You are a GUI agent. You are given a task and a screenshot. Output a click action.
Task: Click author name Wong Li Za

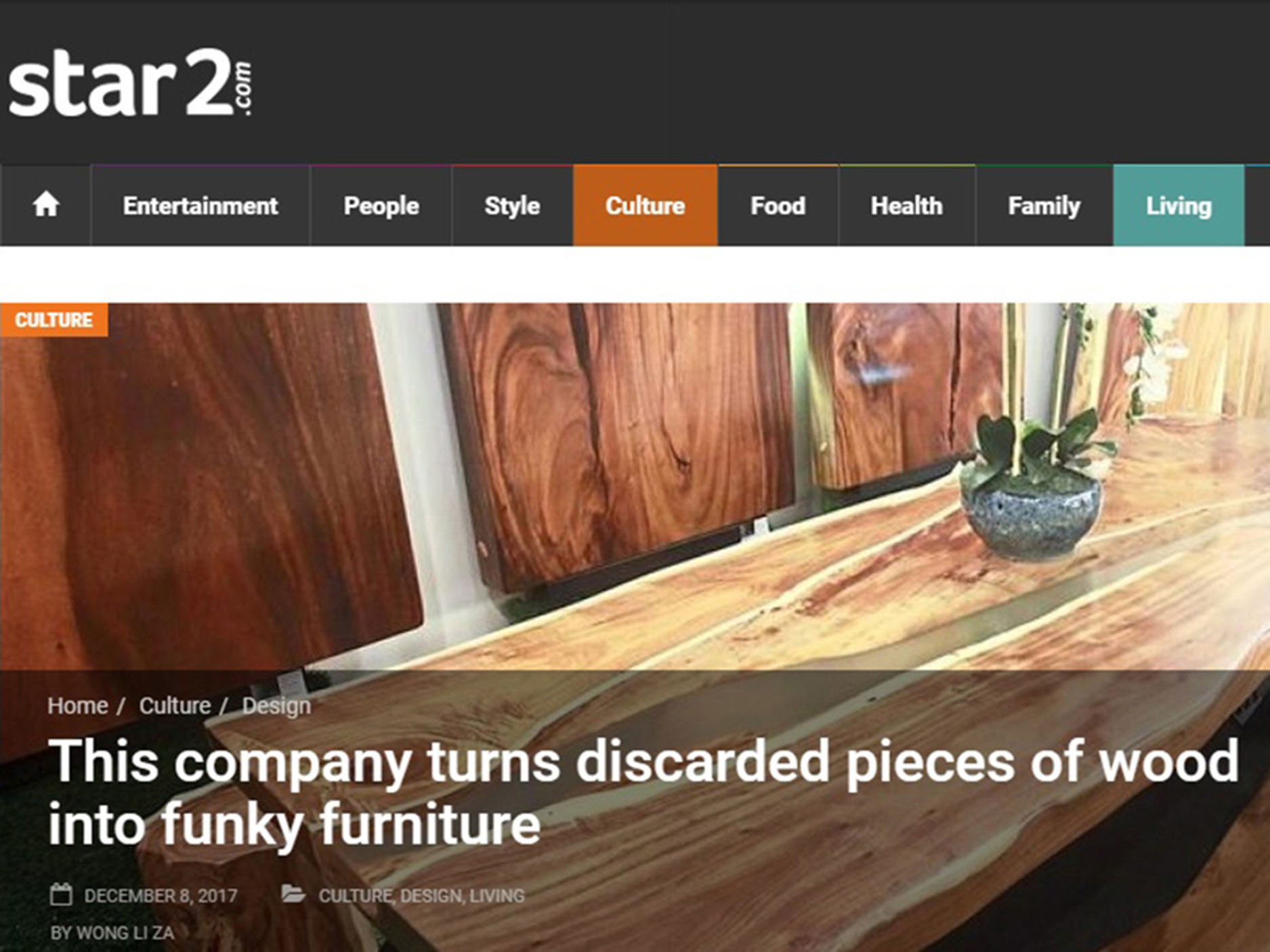125,933
